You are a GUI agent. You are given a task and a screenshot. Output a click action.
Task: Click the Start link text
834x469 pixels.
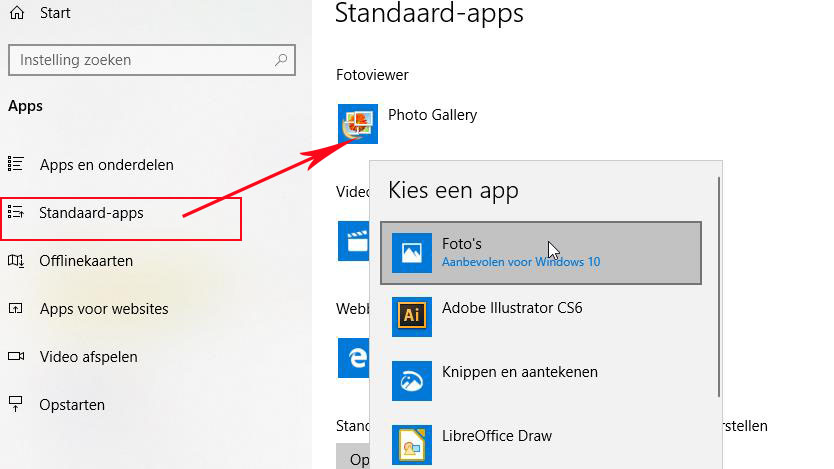pyautogui.click(x=56, y=14)
